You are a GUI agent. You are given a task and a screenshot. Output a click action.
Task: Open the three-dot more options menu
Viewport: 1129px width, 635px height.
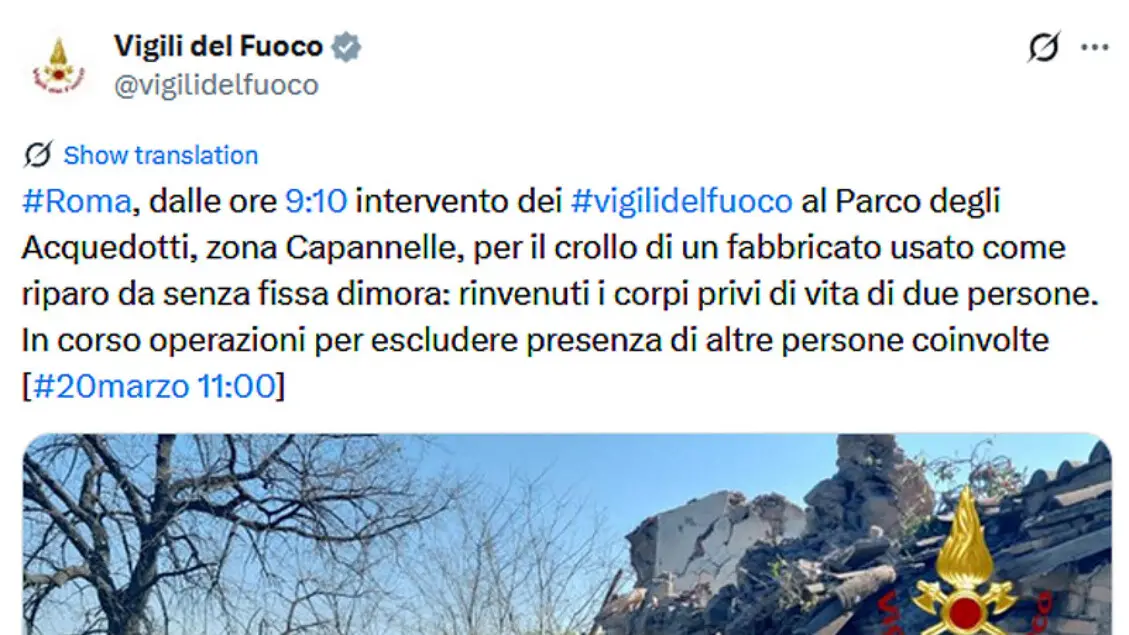pyautogui.click(x=1094, y=48)
